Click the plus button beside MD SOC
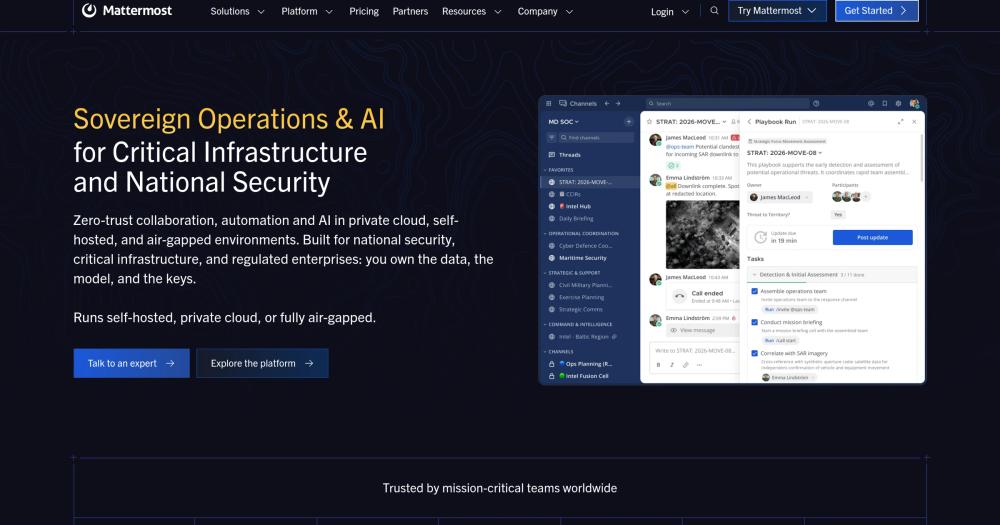This screenshot has height=525, width=1000. pyautogui.click(x=628, y=121)
